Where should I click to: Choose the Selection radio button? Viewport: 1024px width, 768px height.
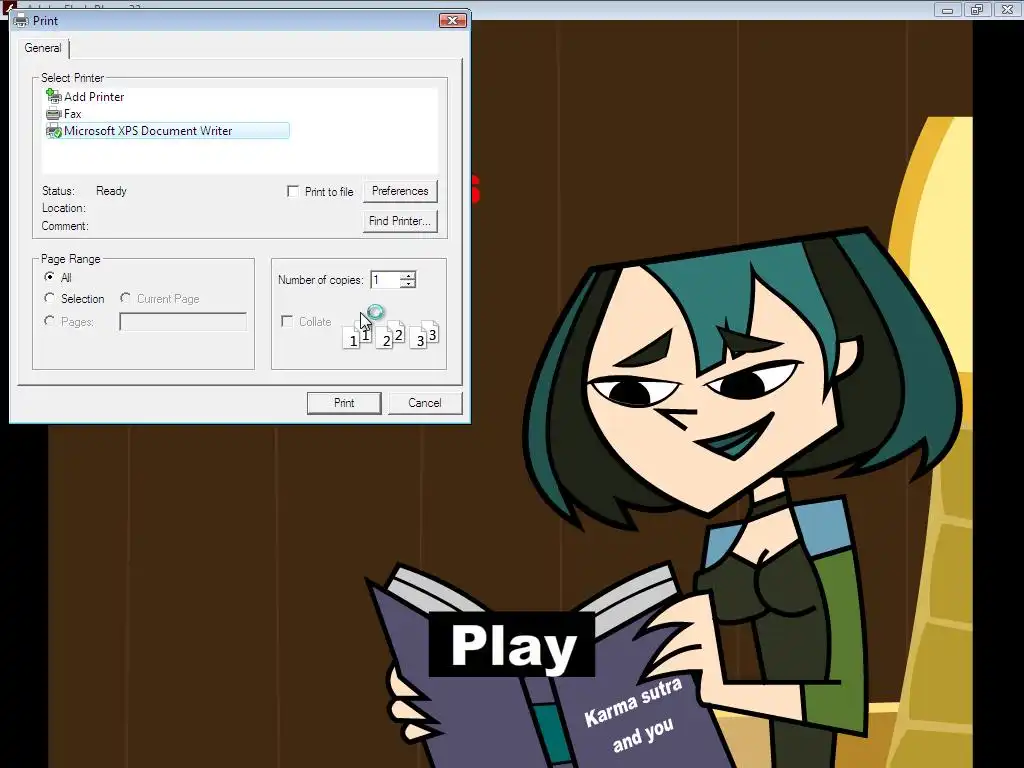(49, 298)
